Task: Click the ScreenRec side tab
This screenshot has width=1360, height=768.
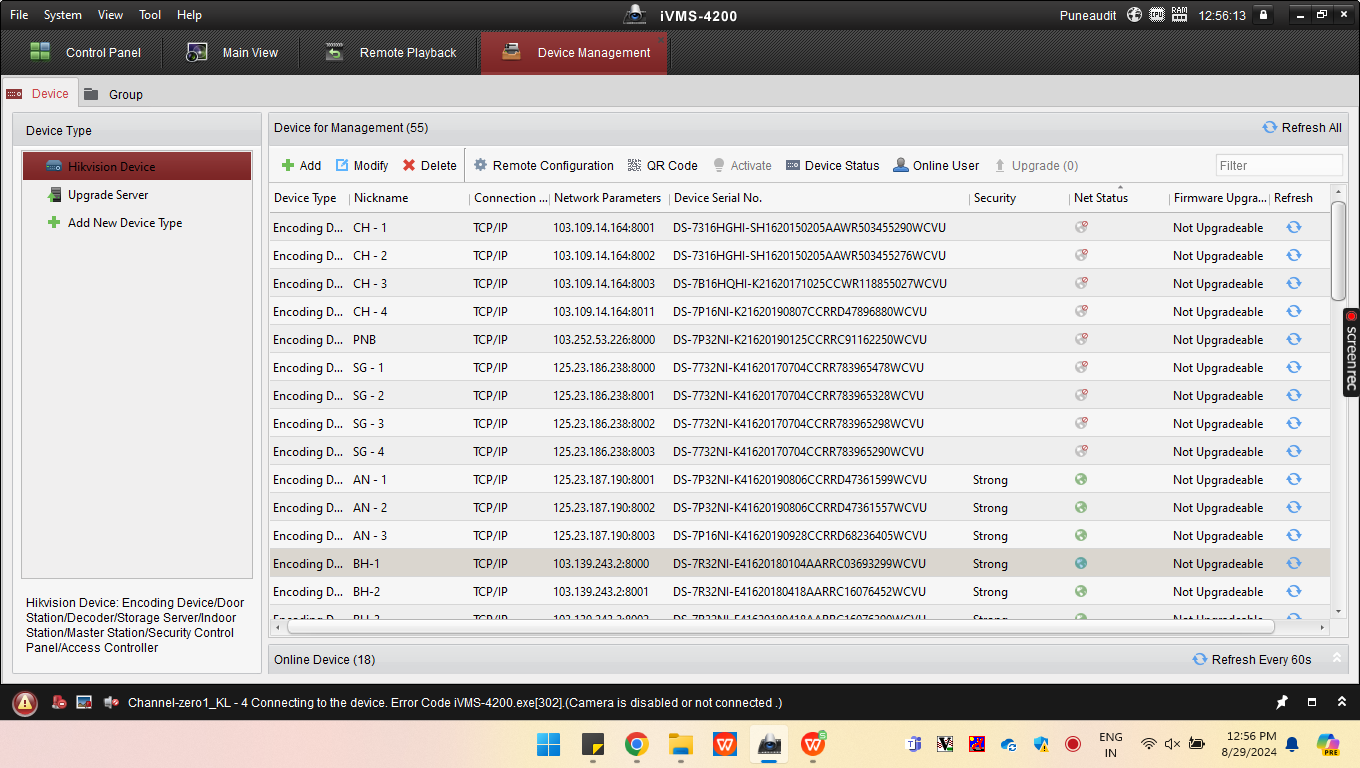Action: pos(1351,352)
